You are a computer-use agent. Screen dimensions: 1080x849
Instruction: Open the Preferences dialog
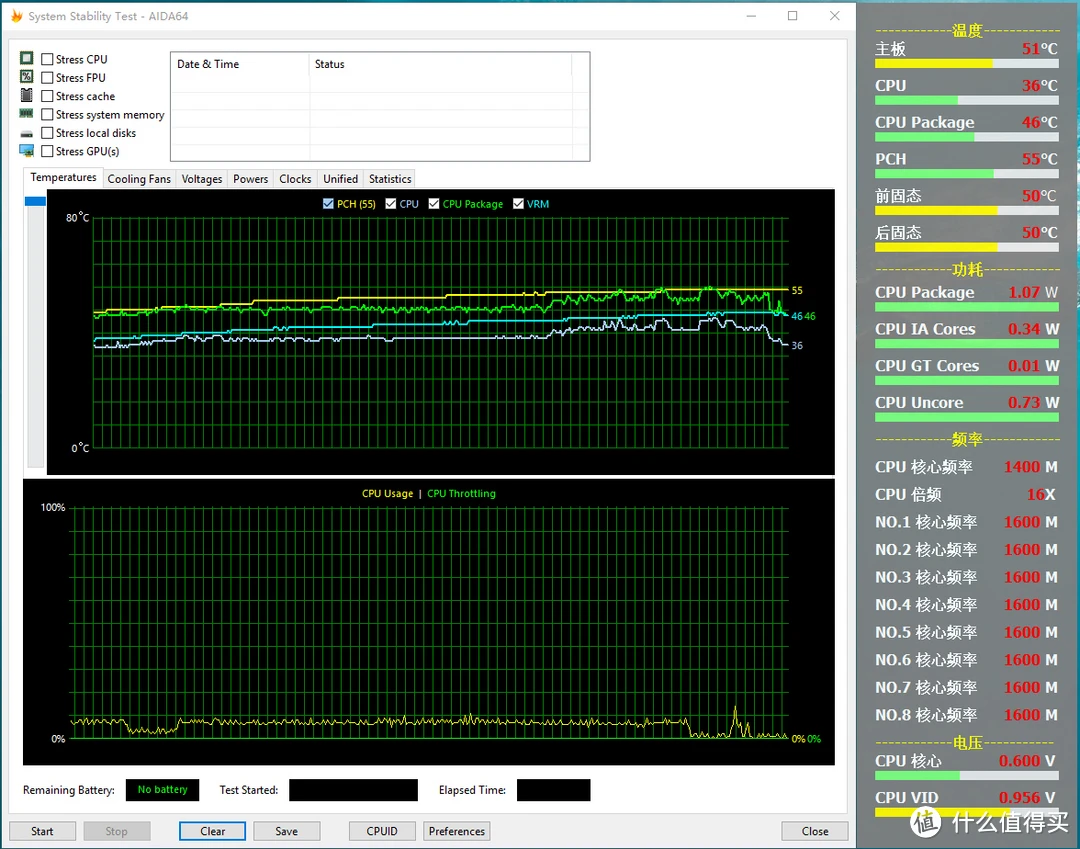pyautogui.click(x=457, y=831)
